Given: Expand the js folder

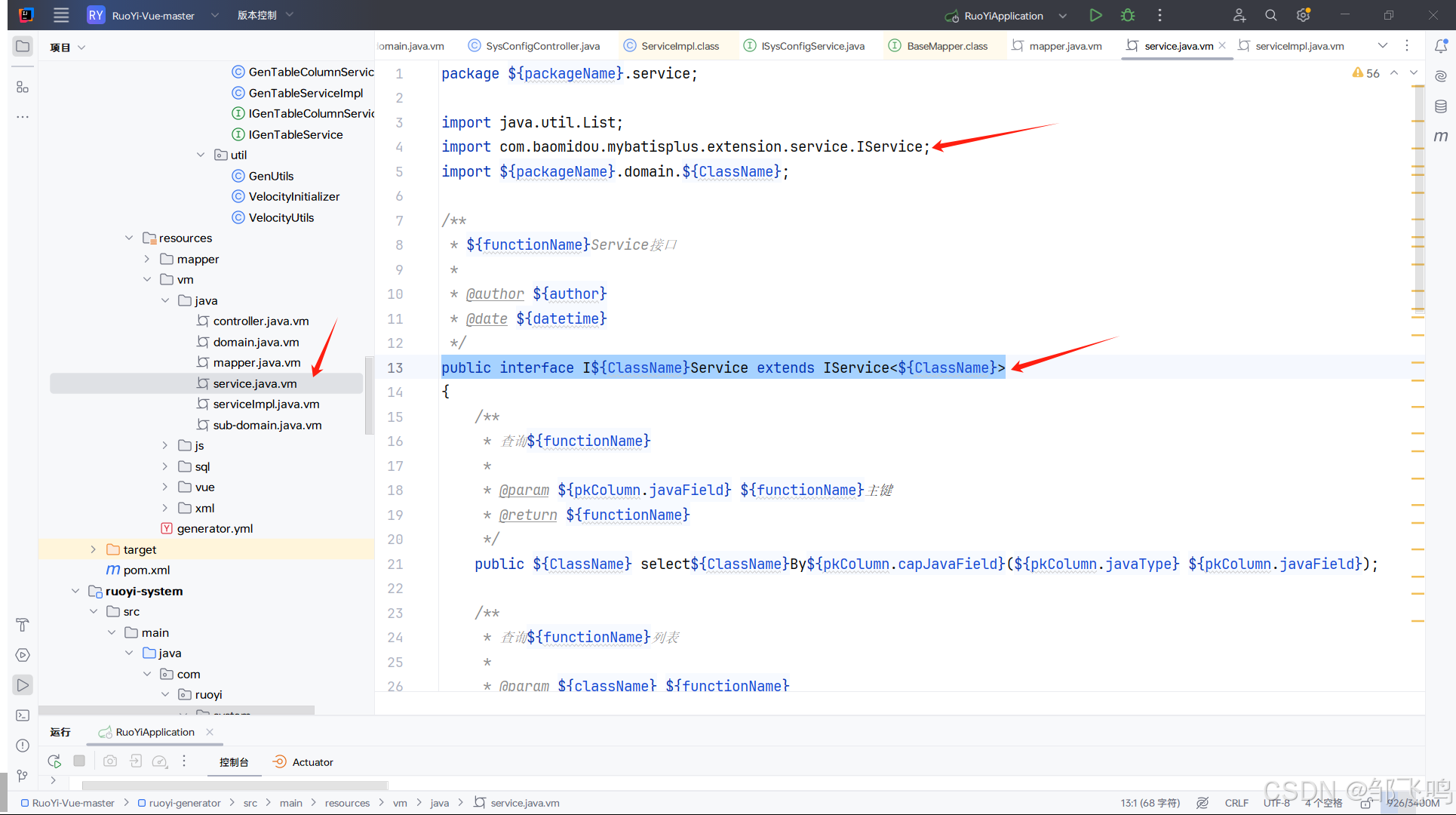Looking at the screenshot, I should pos(165,445).
